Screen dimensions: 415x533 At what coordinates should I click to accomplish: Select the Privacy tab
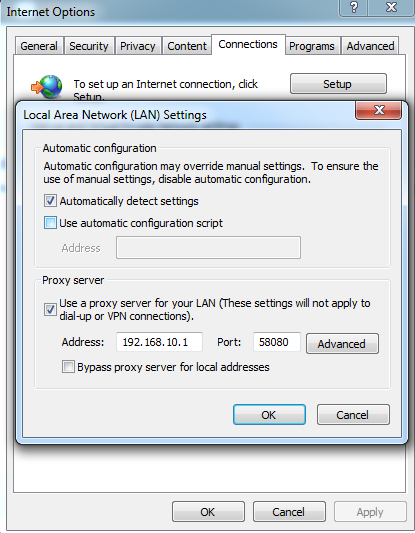138,46
